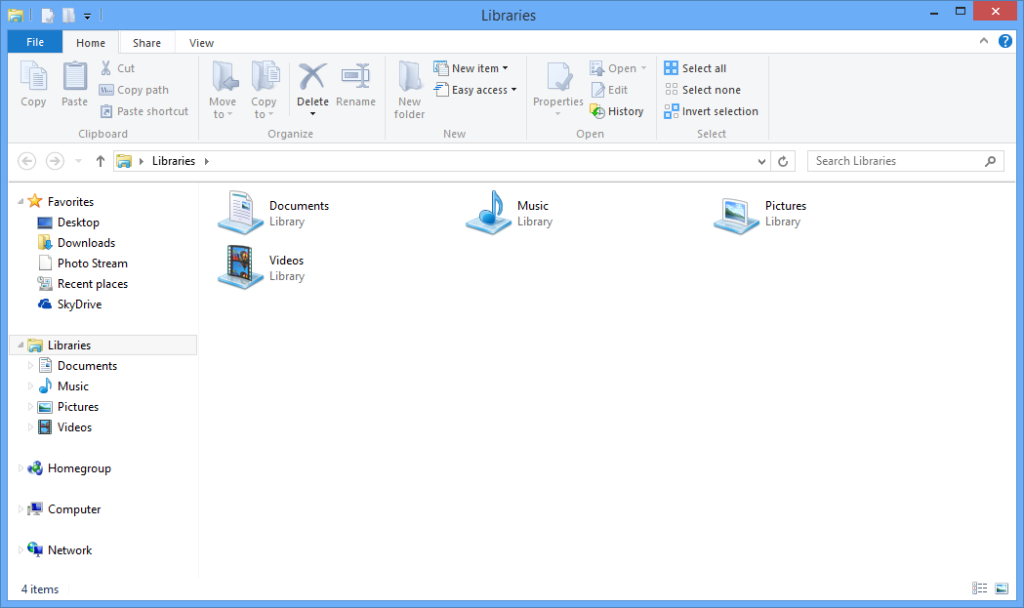Select the Move to icon

222,88
